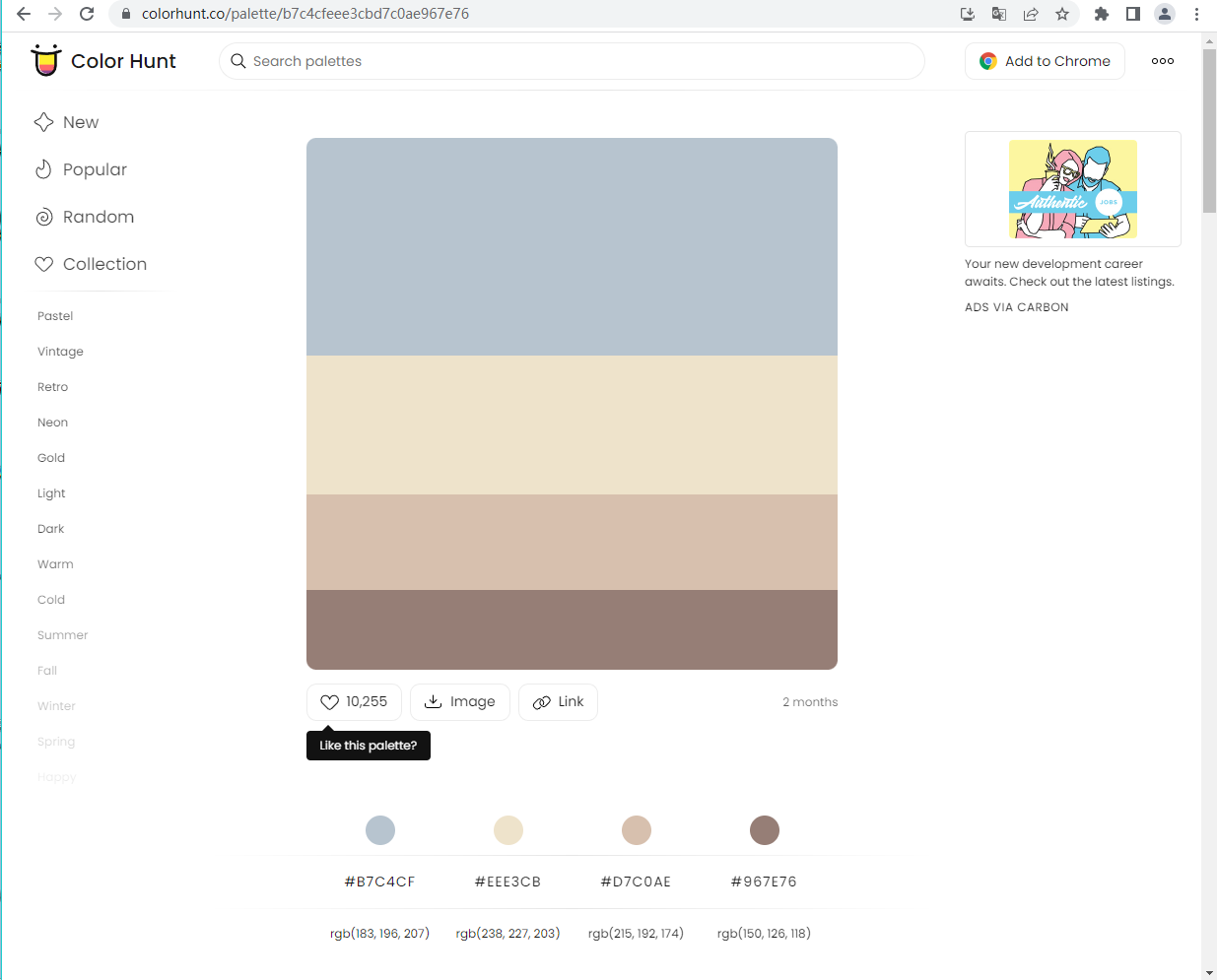Copy palette with Link button
Image resolution: width=1217 pixels, height=980 pixels.
558,702
